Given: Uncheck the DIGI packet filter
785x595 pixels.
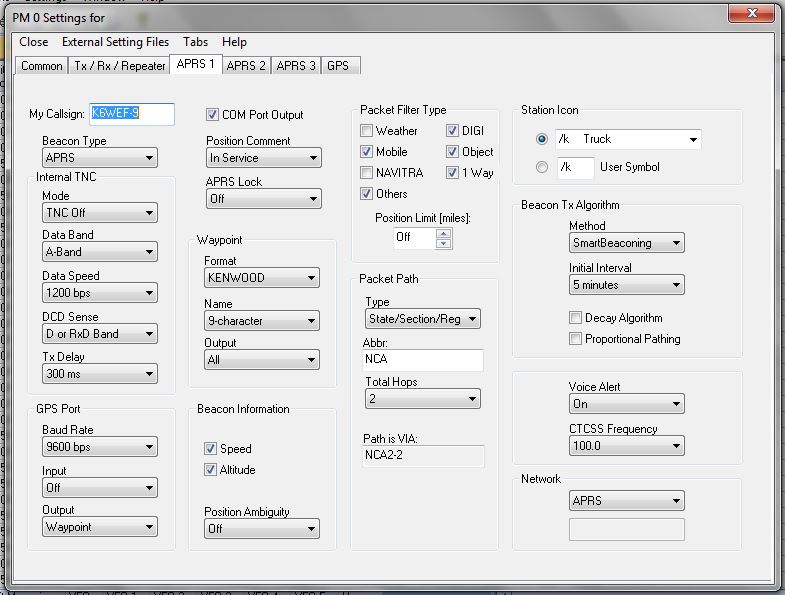Looking at the screenshot, I should point(453,131).
